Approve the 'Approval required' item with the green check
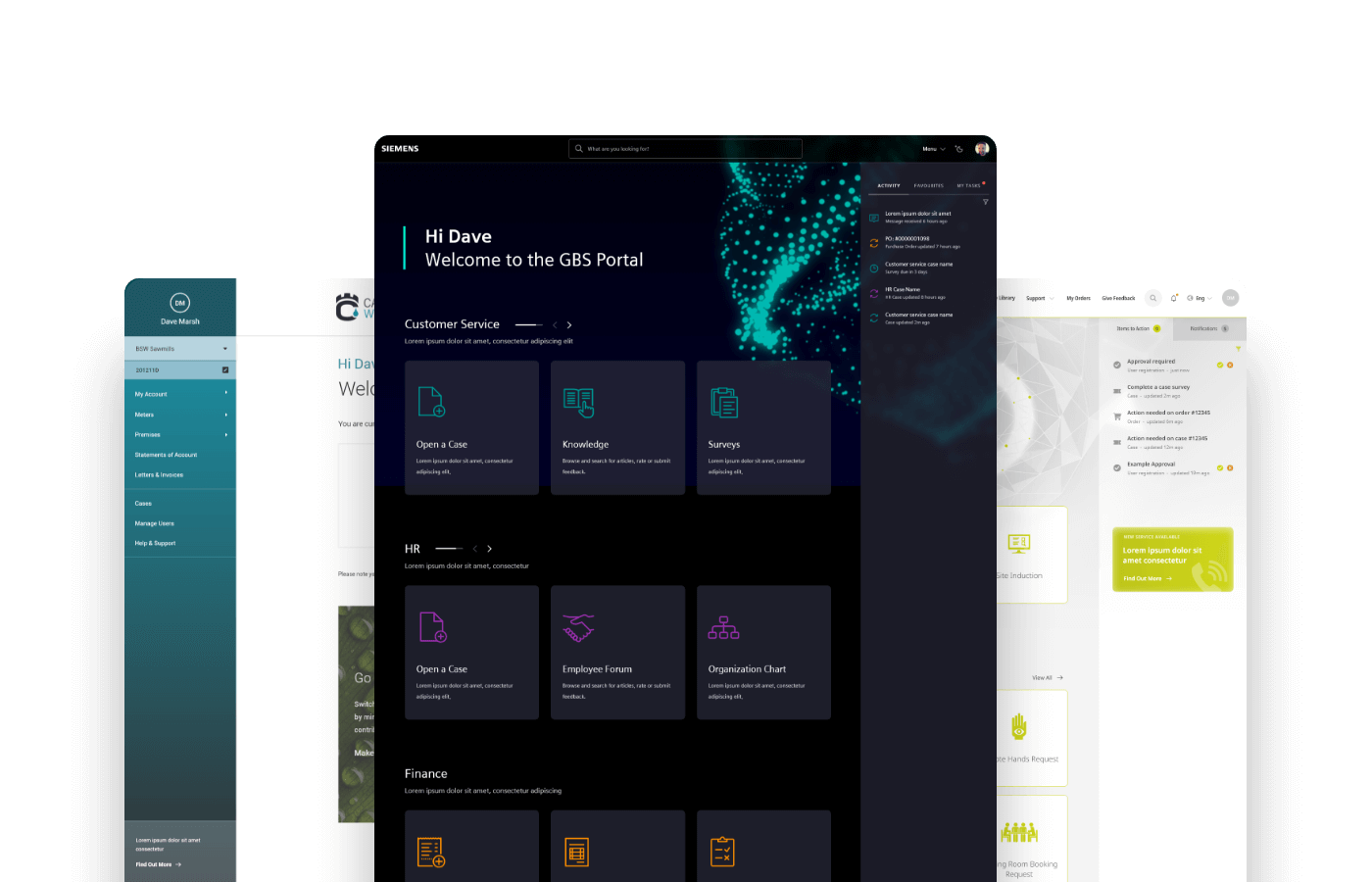Screen dimensions: 1372x882 (1220, 365)
